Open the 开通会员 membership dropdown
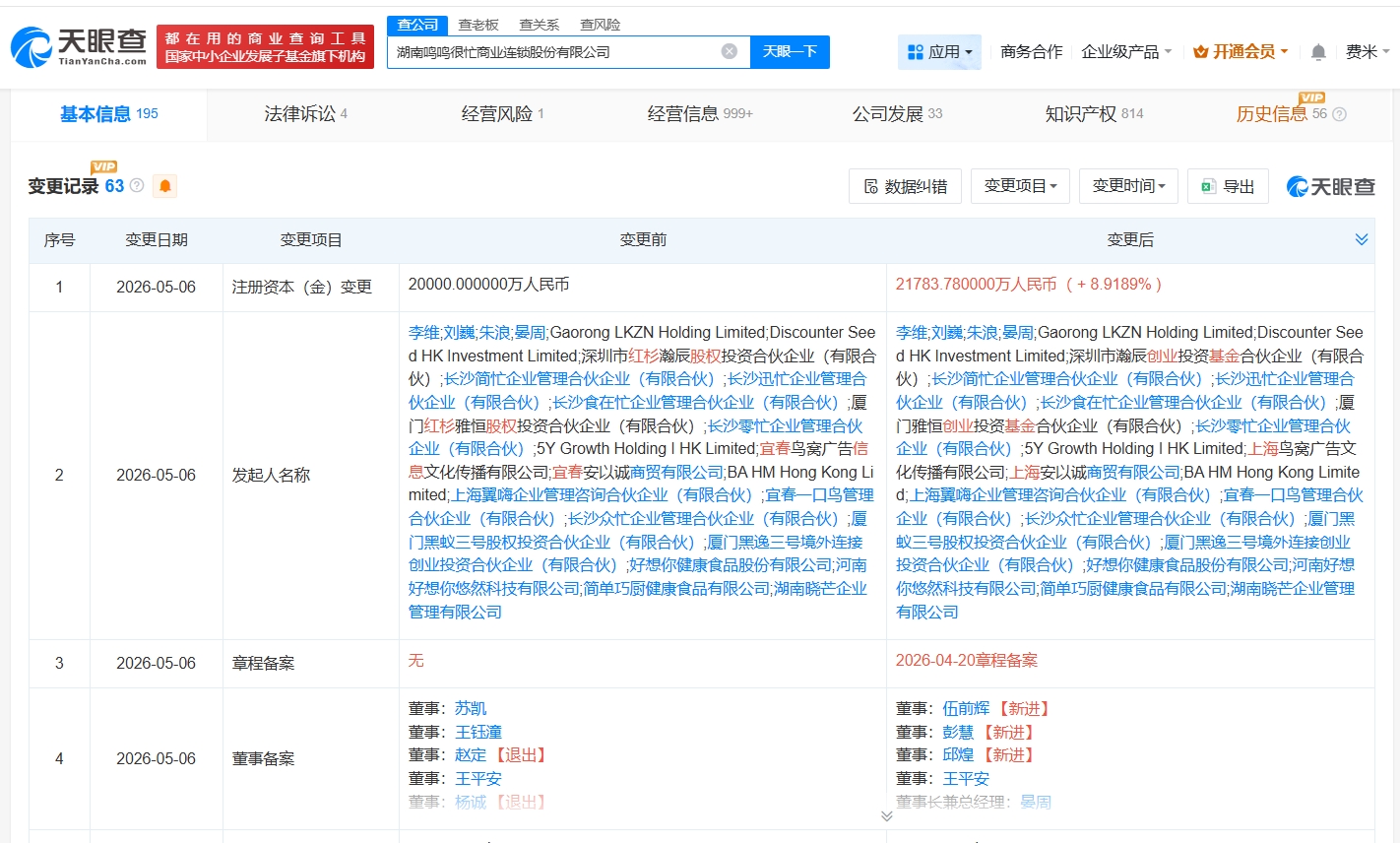 (x=1241, y=52)
